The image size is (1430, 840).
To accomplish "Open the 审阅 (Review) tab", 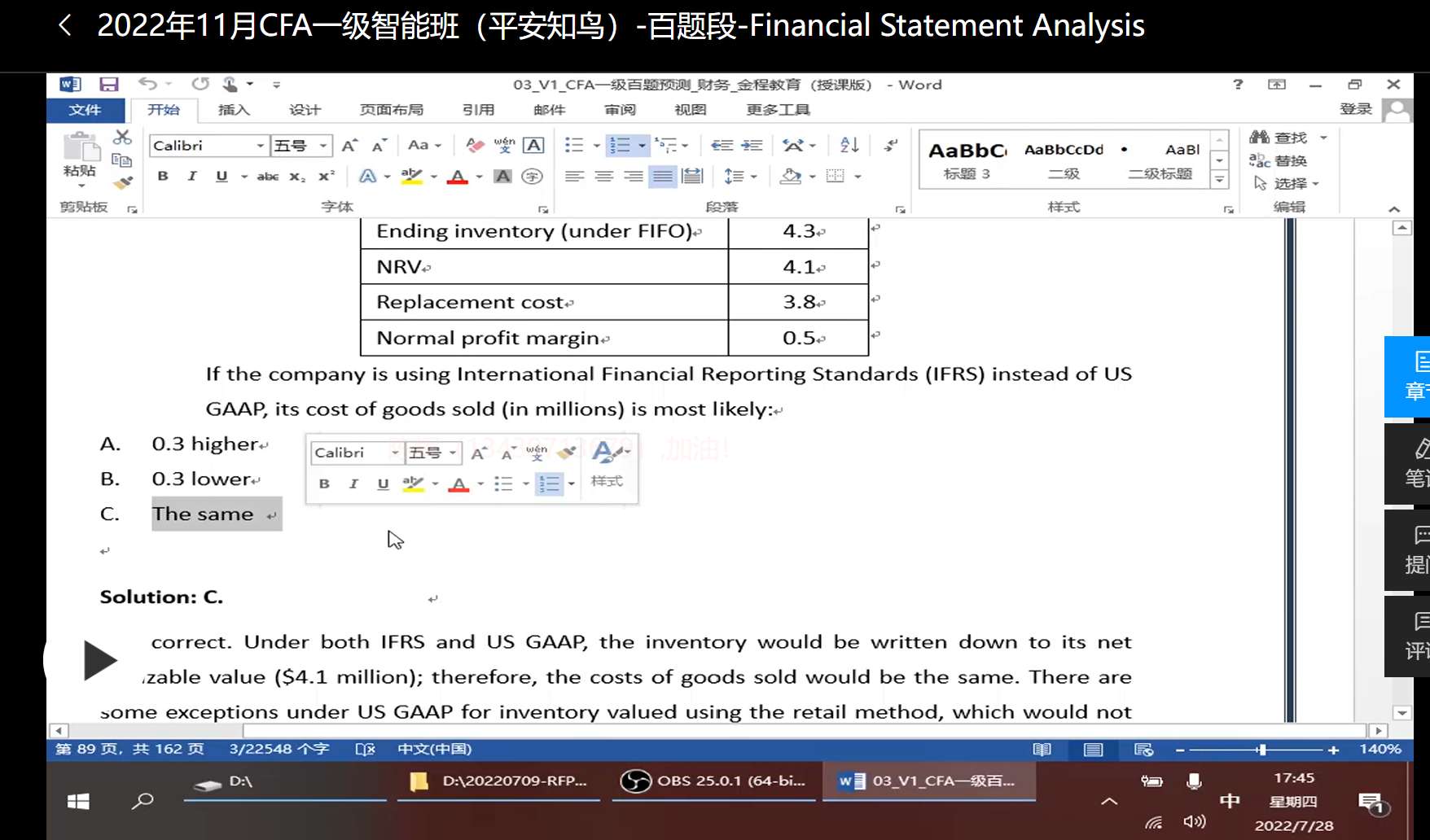I will click(x=620, y=110).
